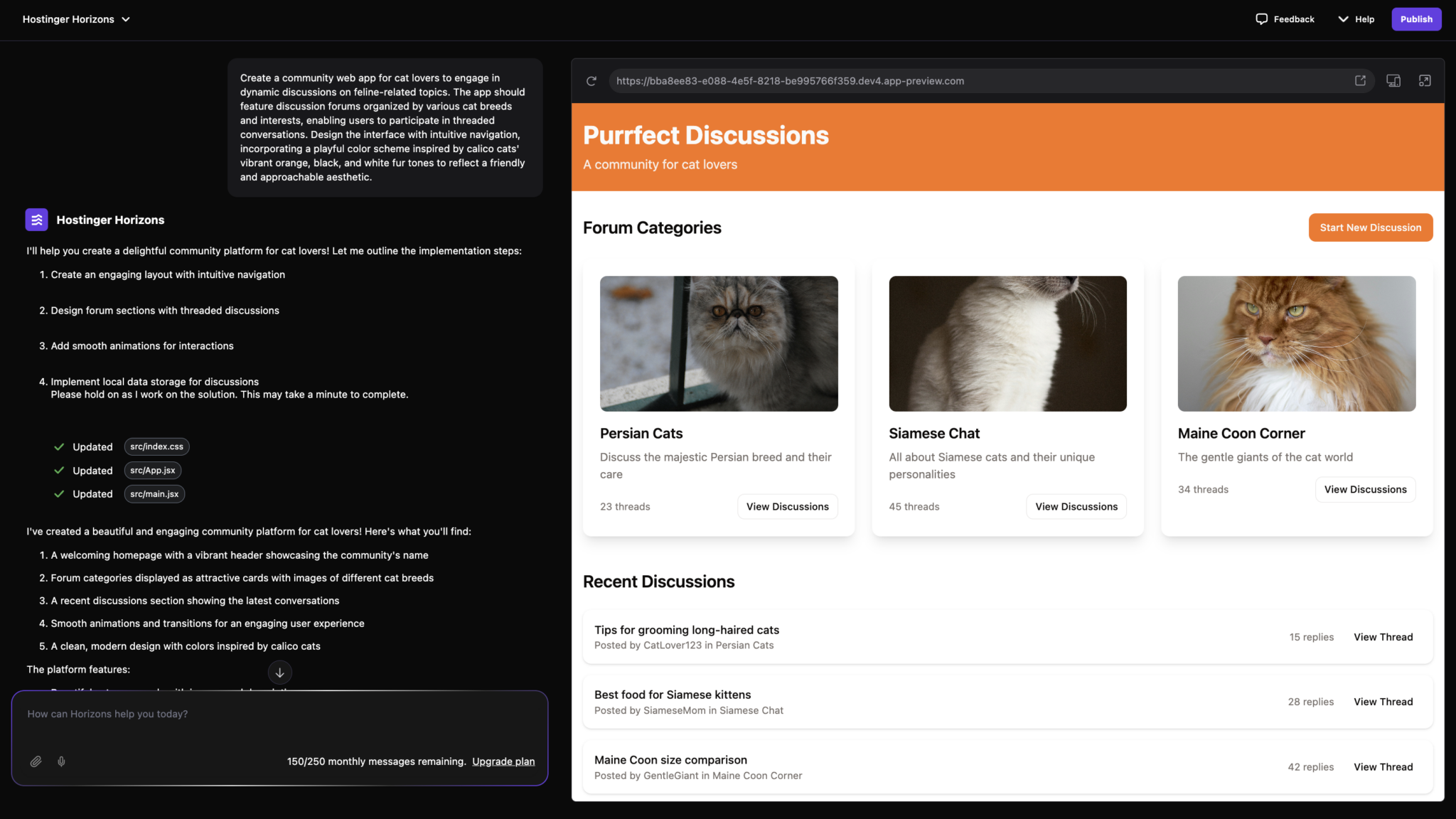
Task: Click the Maine Coon Corner cat photo
Action: pyautogui.click(x=1295, y=343)
